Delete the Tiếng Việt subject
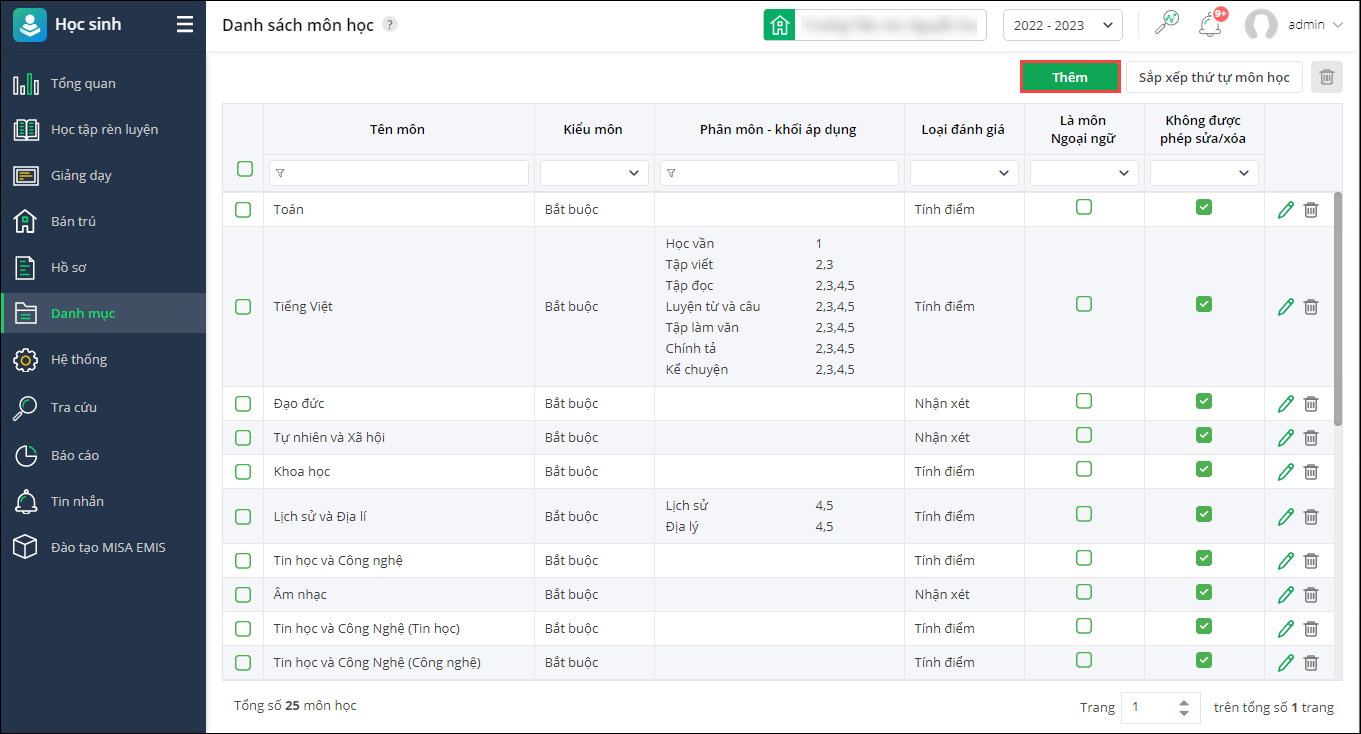The image size is (1361, 734). (1311, 307)
